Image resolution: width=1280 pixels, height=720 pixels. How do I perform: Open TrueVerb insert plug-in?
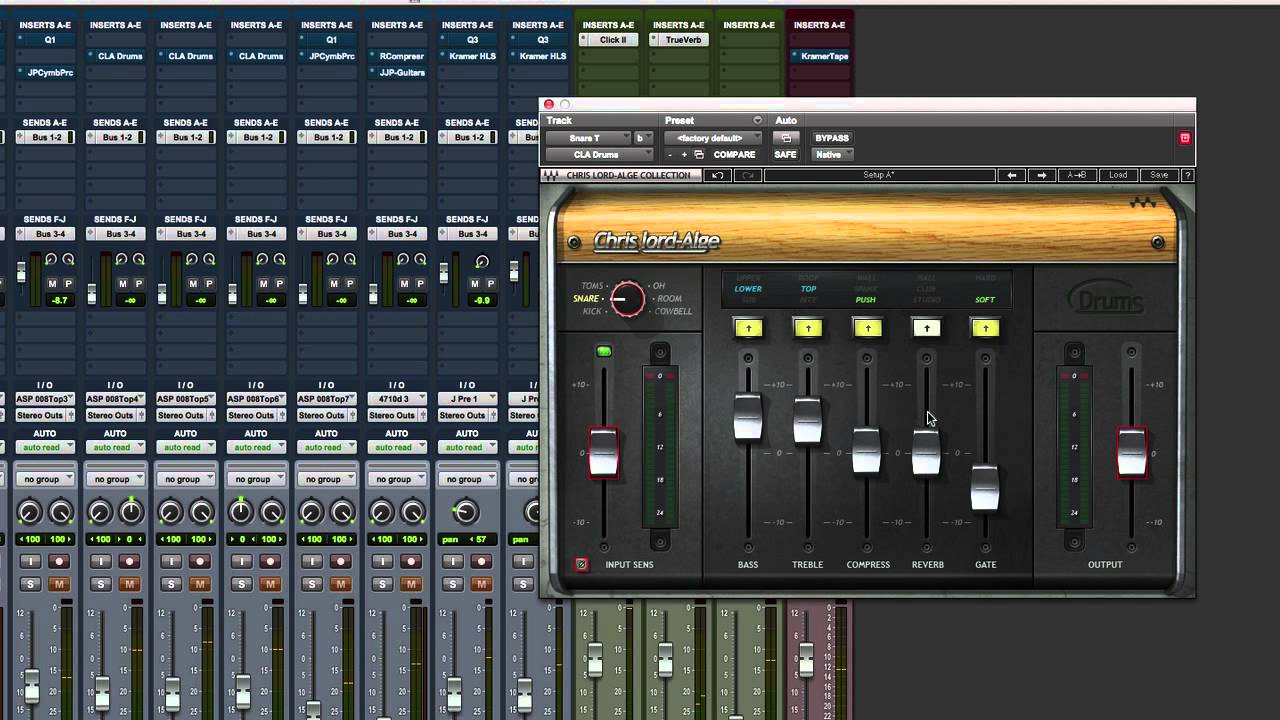pos(679,40)
